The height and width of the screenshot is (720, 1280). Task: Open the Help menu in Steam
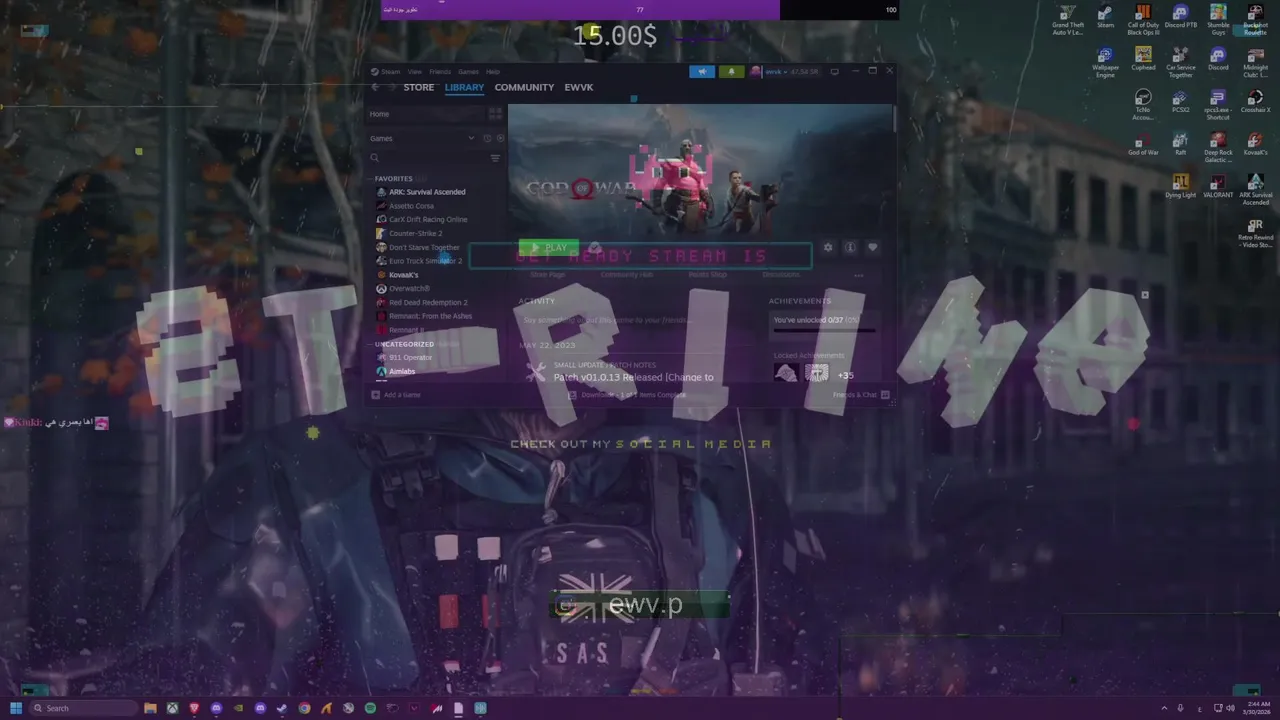[493, 72]
